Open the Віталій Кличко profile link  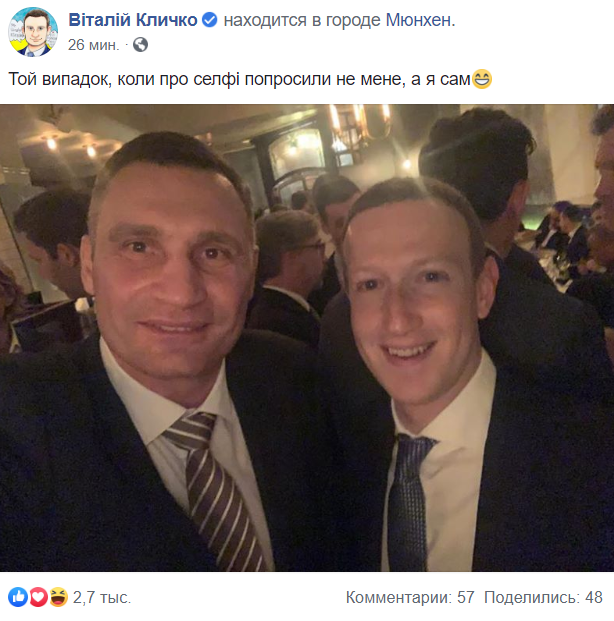(132, 19)
